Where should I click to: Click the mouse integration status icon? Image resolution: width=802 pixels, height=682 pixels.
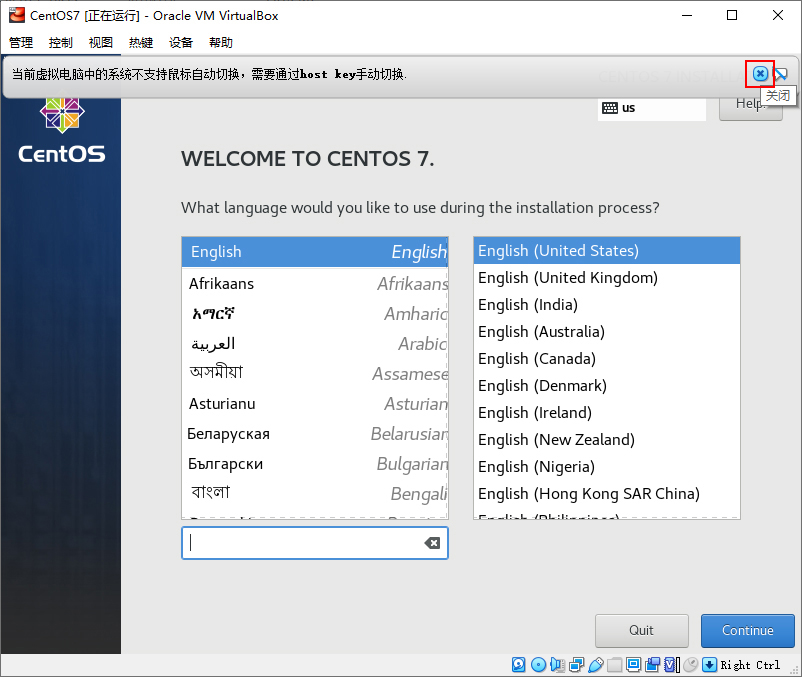690,664
